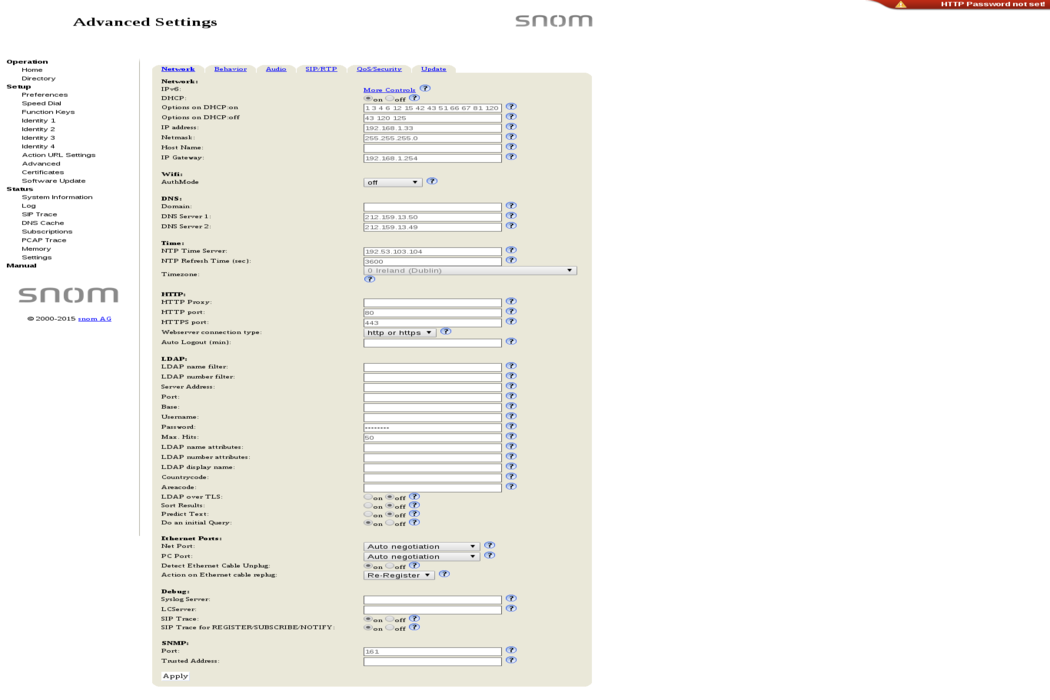
Task: Open the QoS/Security tab
Action: click(379, 69)
